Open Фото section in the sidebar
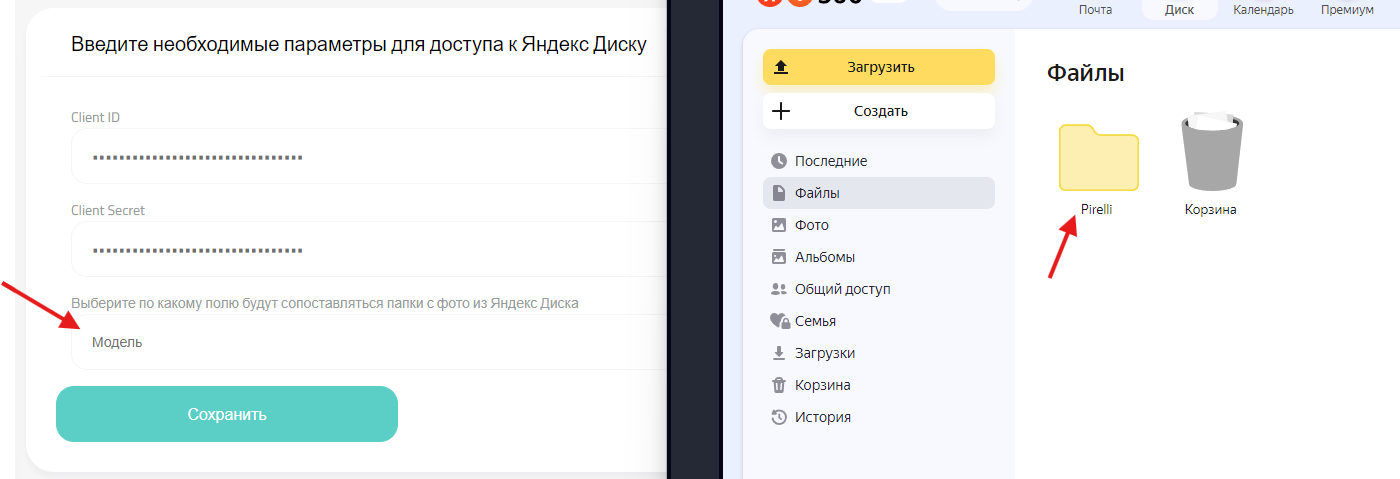This screenshot has height=479, width=1400. click(879, 225)
